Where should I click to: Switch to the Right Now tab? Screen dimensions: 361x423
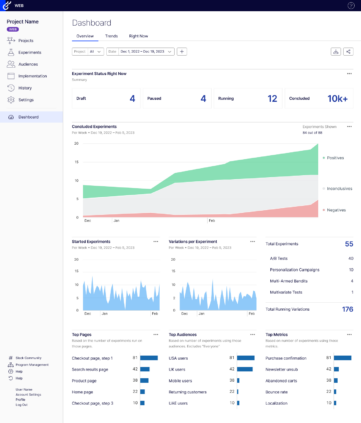138,36
